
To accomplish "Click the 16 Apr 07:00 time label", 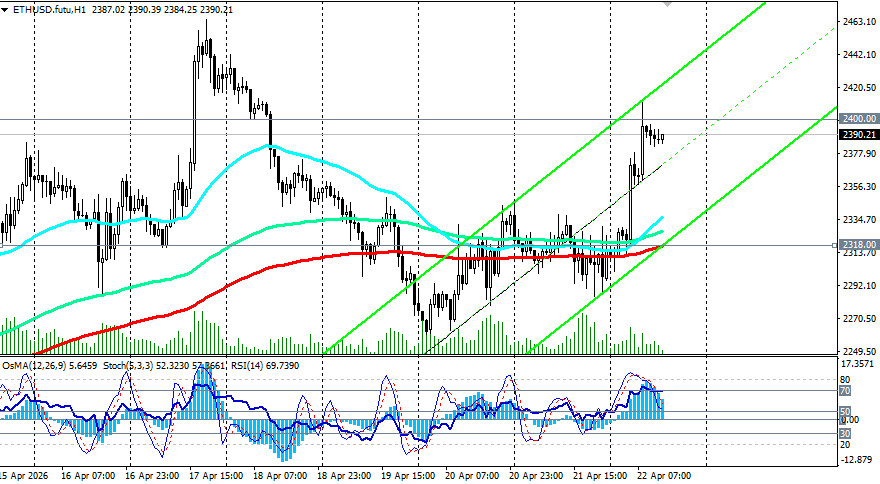I will point(88,476).
